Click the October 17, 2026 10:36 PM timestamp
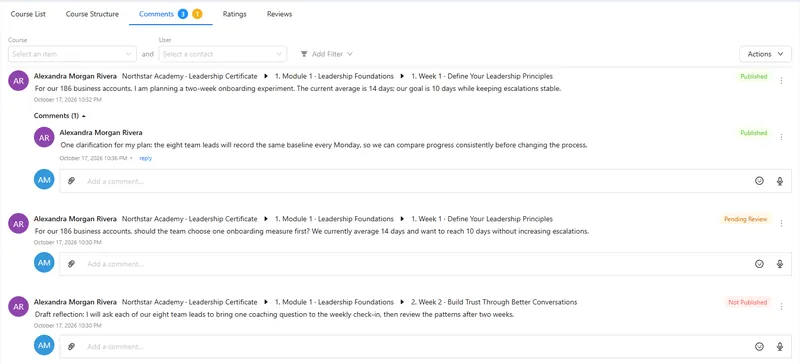Image resolution: width=800 pixels, height=364 pixels. [x=93, y=158]
